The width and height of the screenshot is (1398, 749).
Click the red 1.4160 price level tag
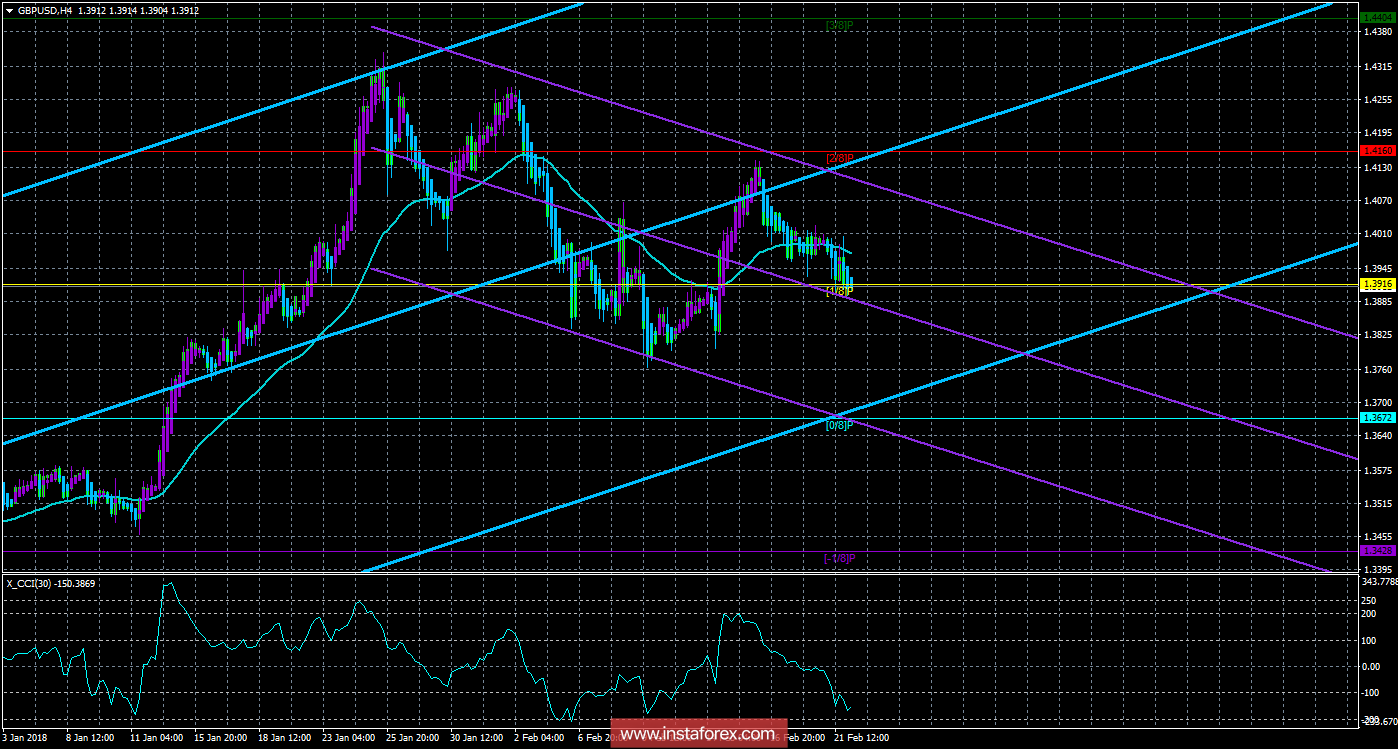pos(1378,150)
